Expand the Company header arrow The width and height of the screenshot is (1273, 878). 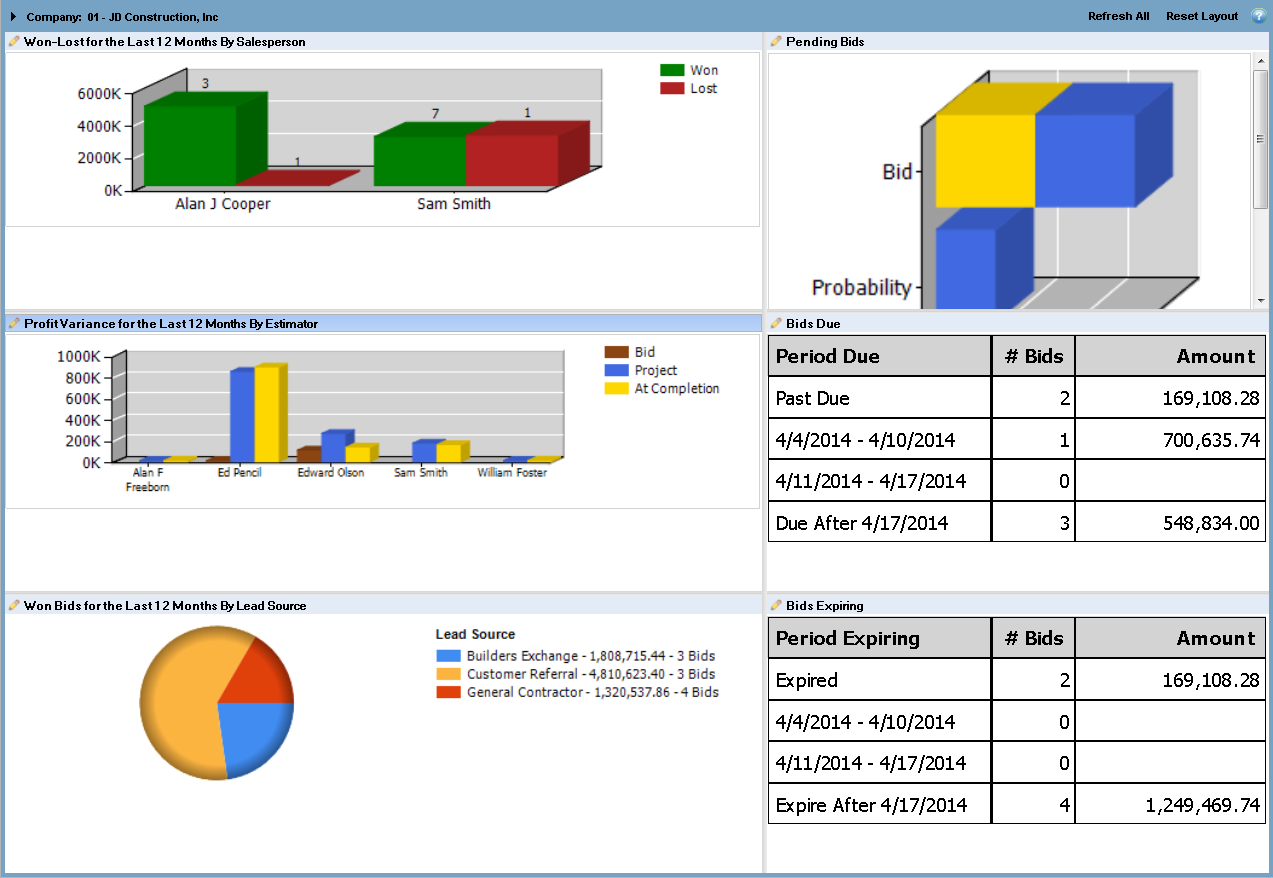13,17
